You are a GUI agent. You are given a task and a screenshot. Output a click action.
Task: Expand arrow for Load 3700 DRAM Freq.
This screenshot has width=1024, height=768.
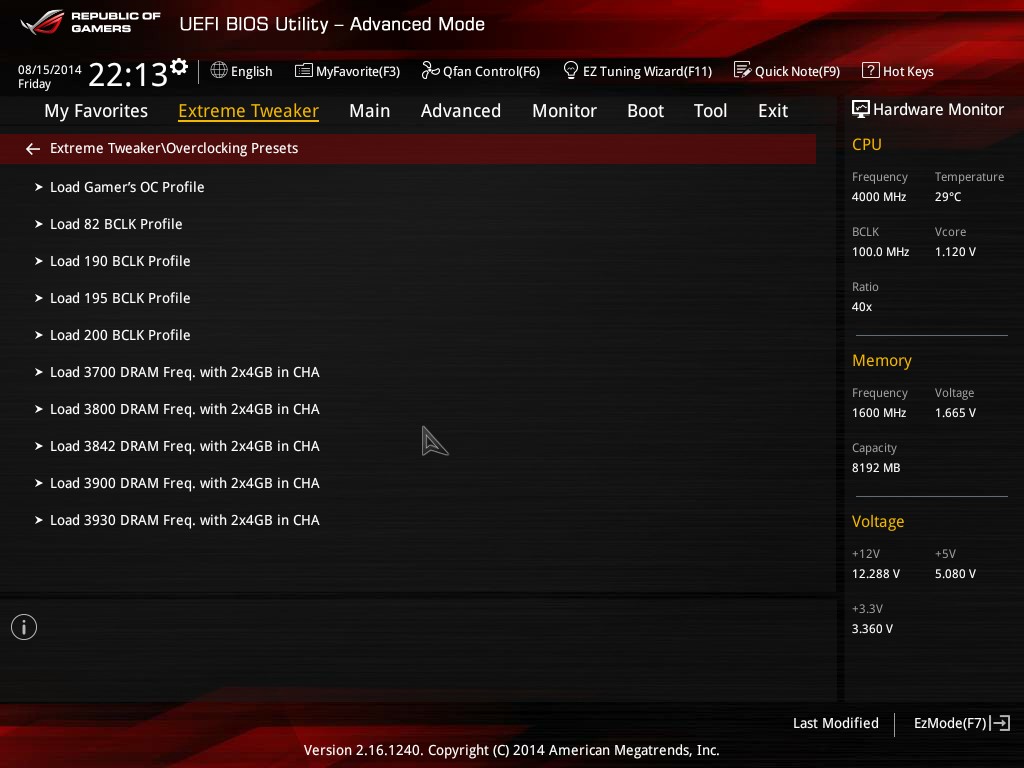(x=39, y=372)
